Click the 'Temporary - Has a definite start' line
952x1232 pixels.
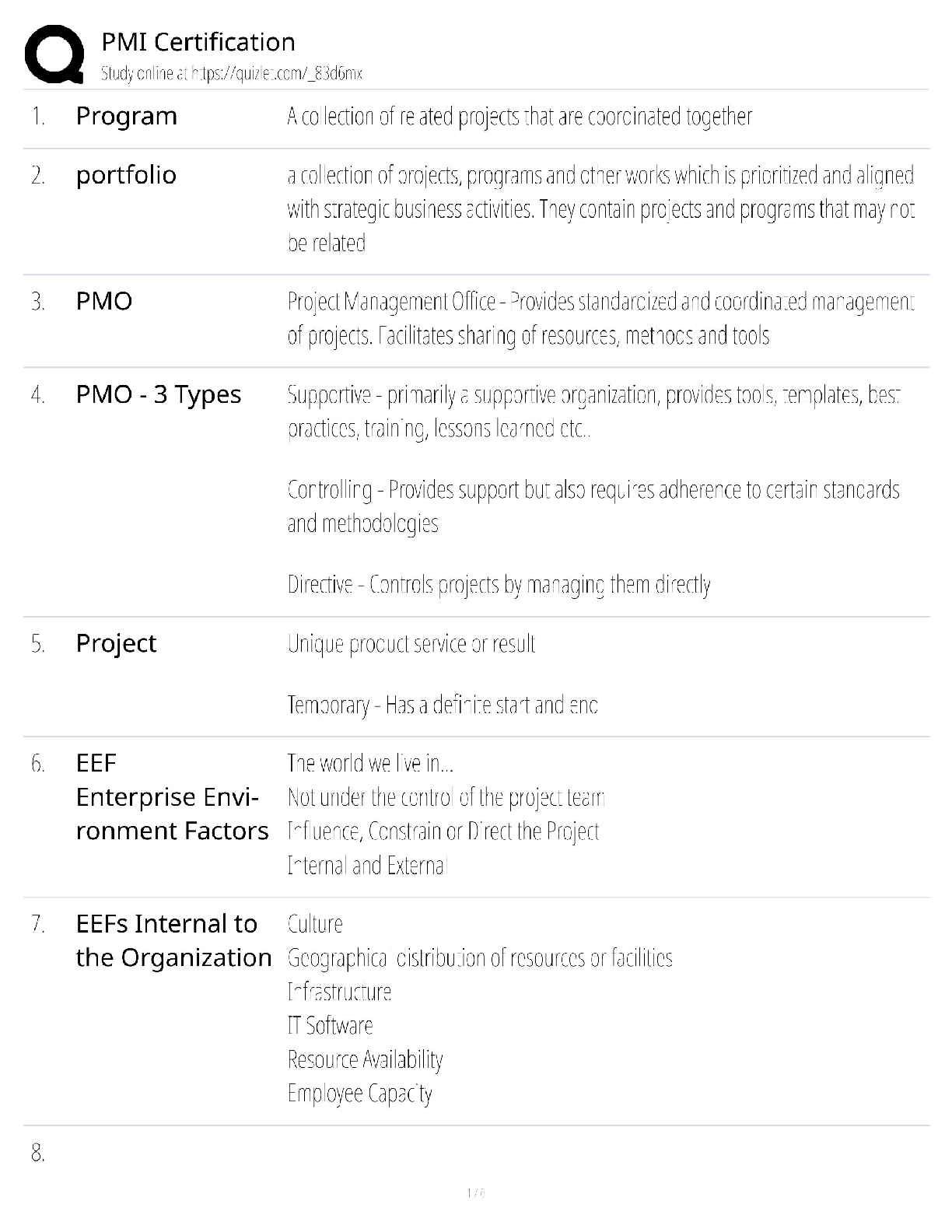442,705
